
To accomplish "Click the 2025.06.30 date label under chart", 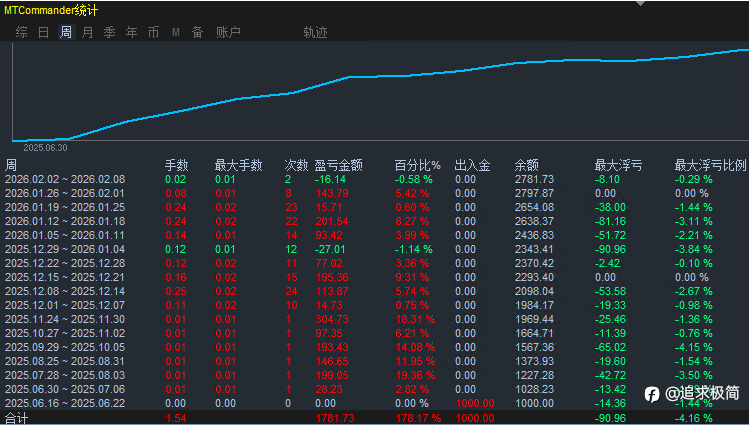I will click(45, 148).
